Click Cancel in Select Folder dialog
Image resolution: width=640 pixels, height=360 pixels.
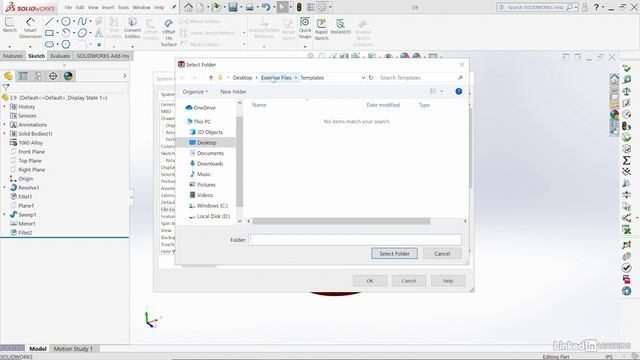coord(442,253)
